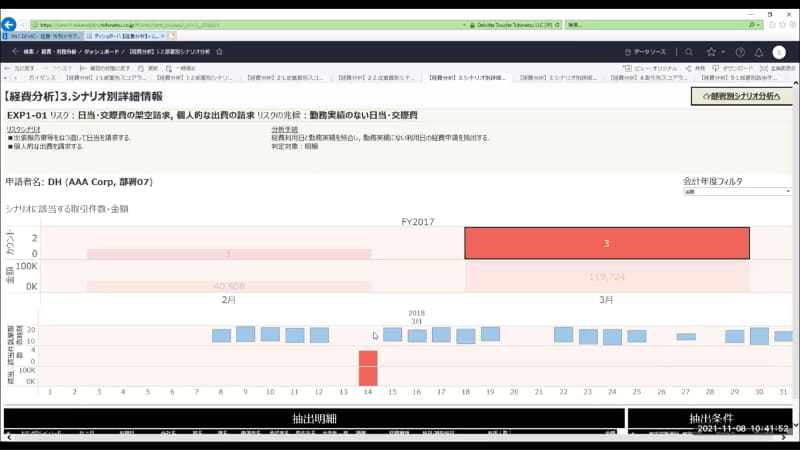Click the やり直す redo toolbar item

[x=58, y=68]
